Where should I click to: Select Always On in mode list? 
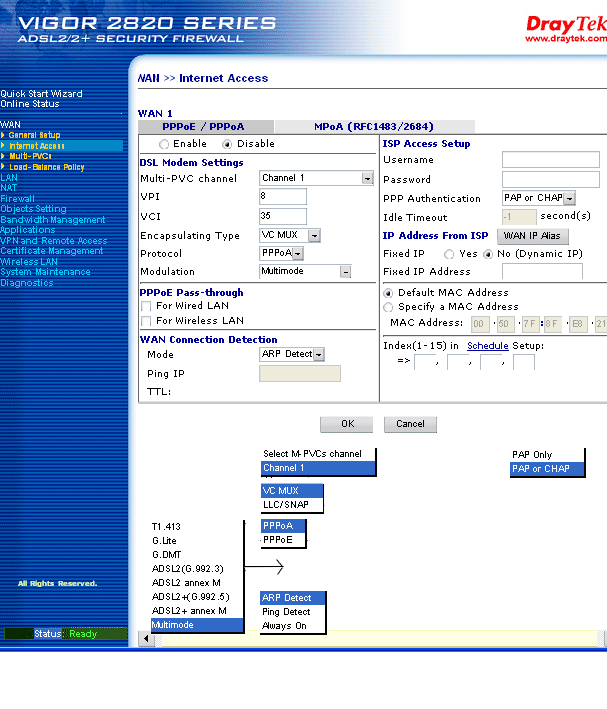click(293, 626)
